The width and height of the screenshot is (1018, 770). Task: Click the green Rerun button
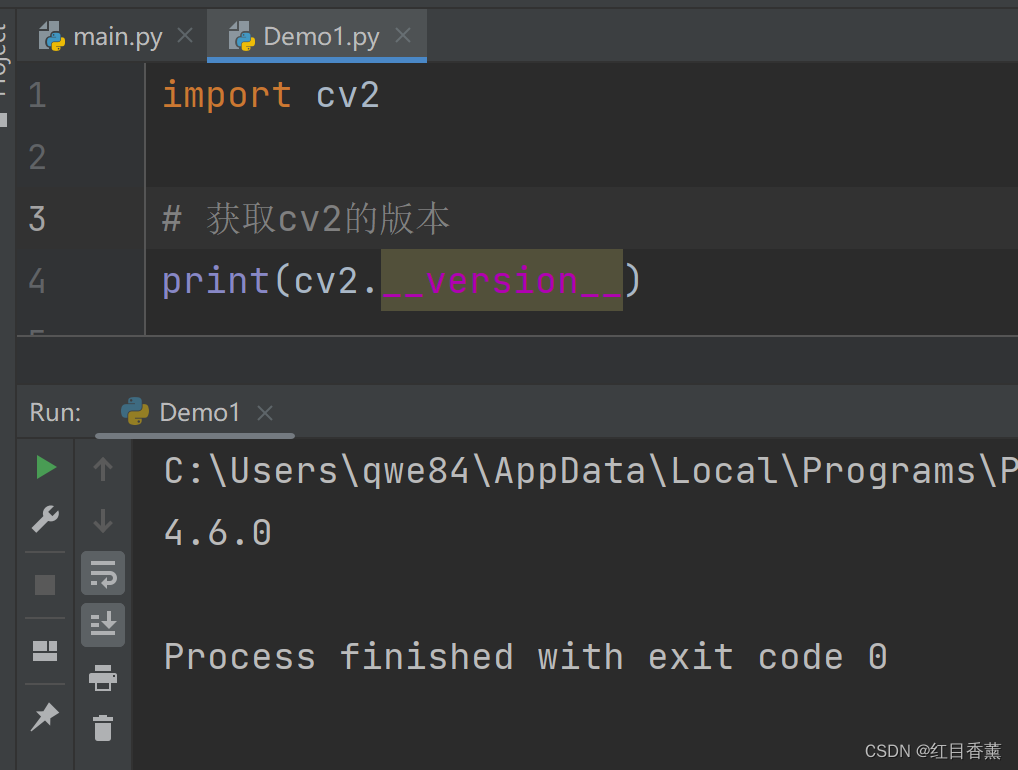click(x=46, y=467)
